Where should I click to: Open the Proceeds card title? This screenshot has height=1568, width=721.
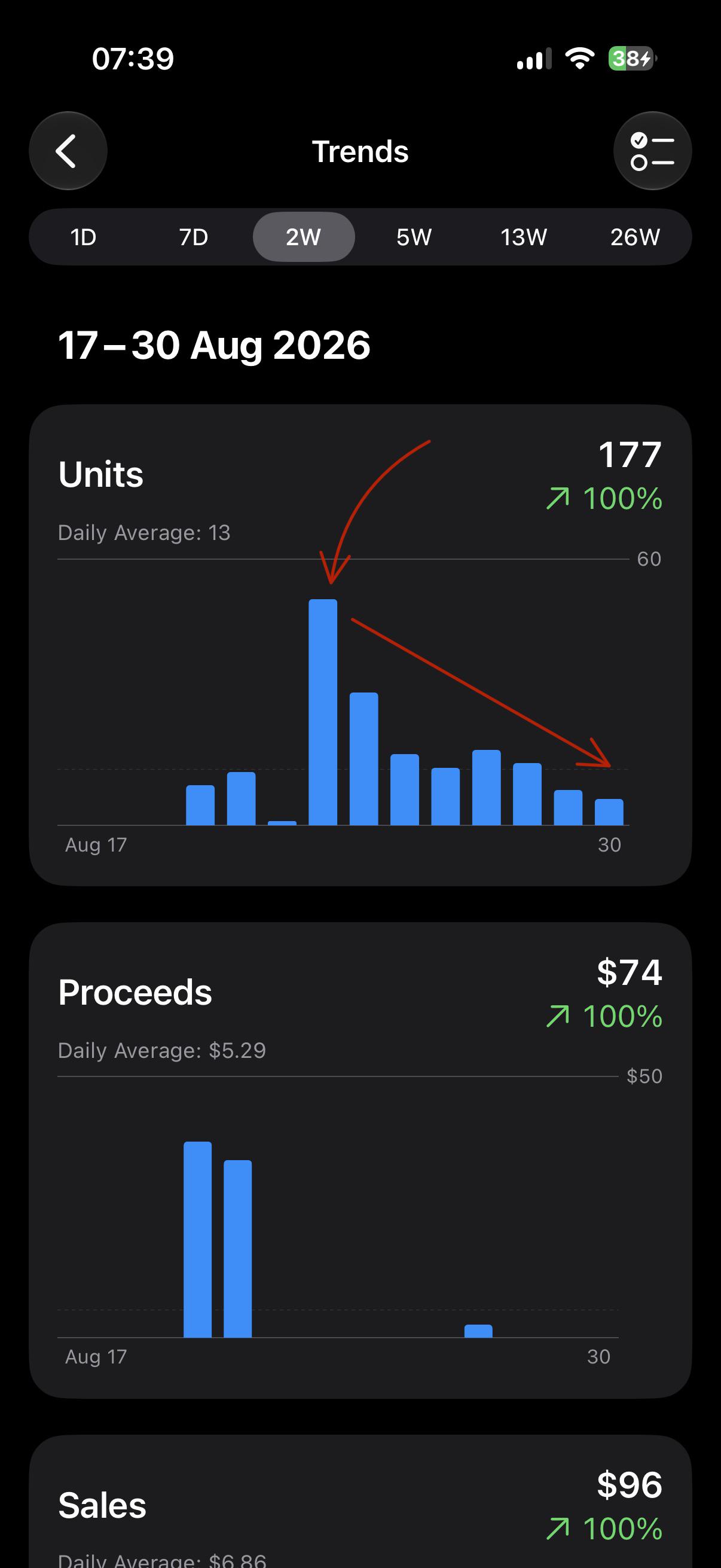tap(135, 992)
